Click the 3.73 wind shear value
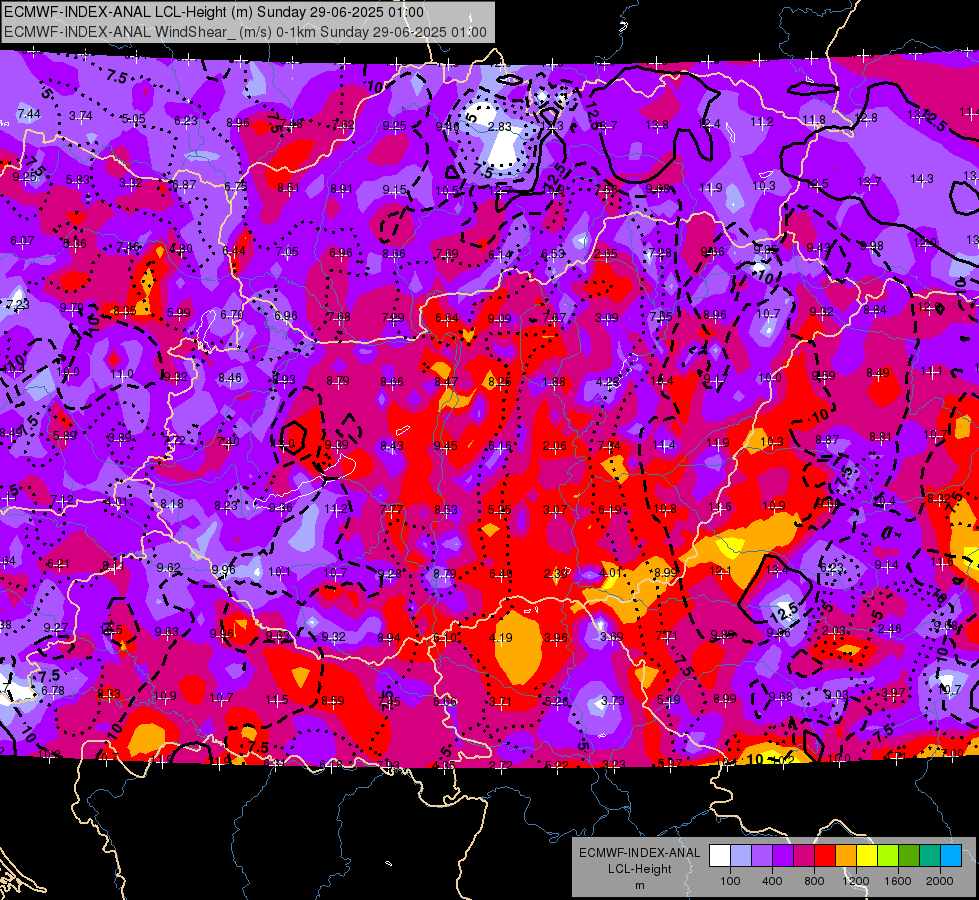This screenshot has height=900, width=979. (x=612, y=701)
